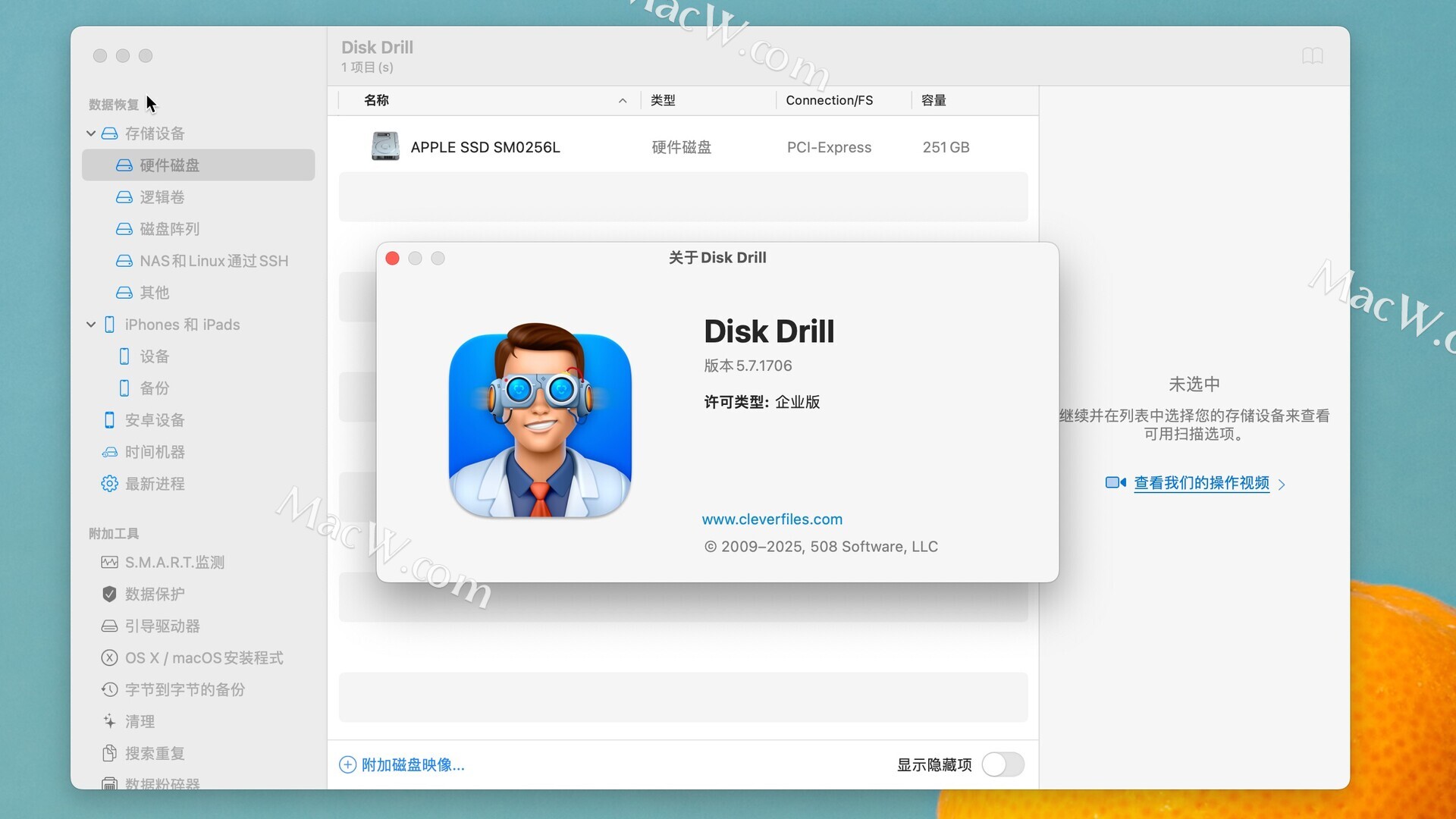Collapse the iPhones 和 iPads chevron
The height and width of the screenshot is (819, 1456).
91,325
